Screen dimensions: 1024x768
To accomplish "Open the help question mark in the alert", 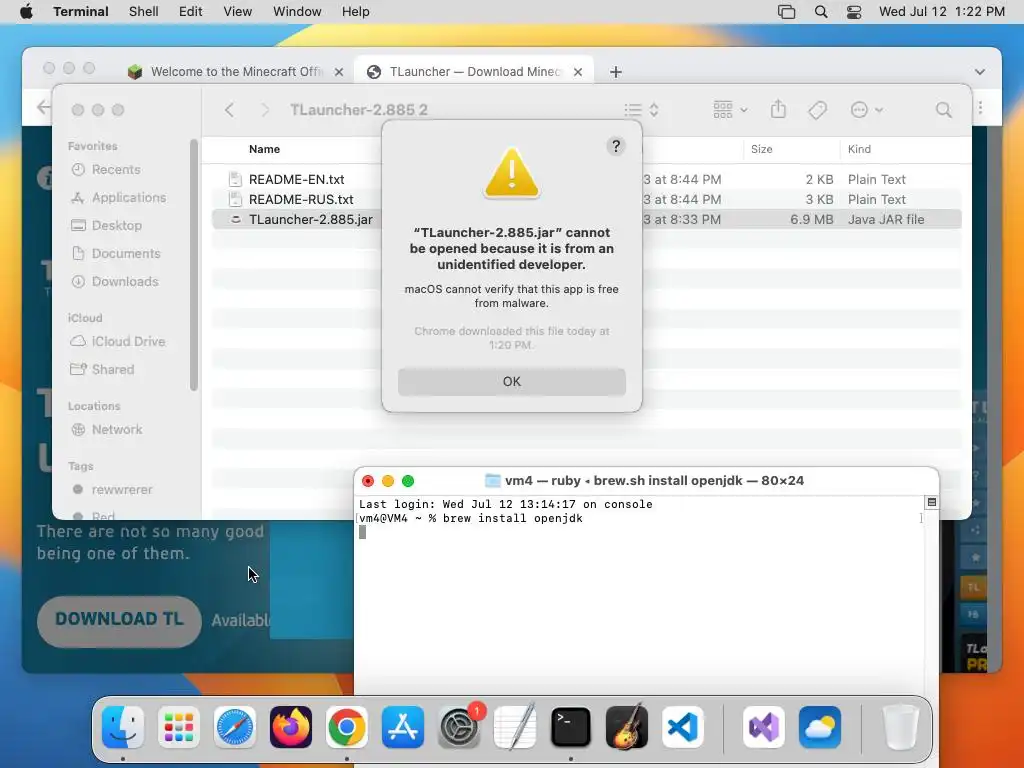I will (x=616, y=146).
